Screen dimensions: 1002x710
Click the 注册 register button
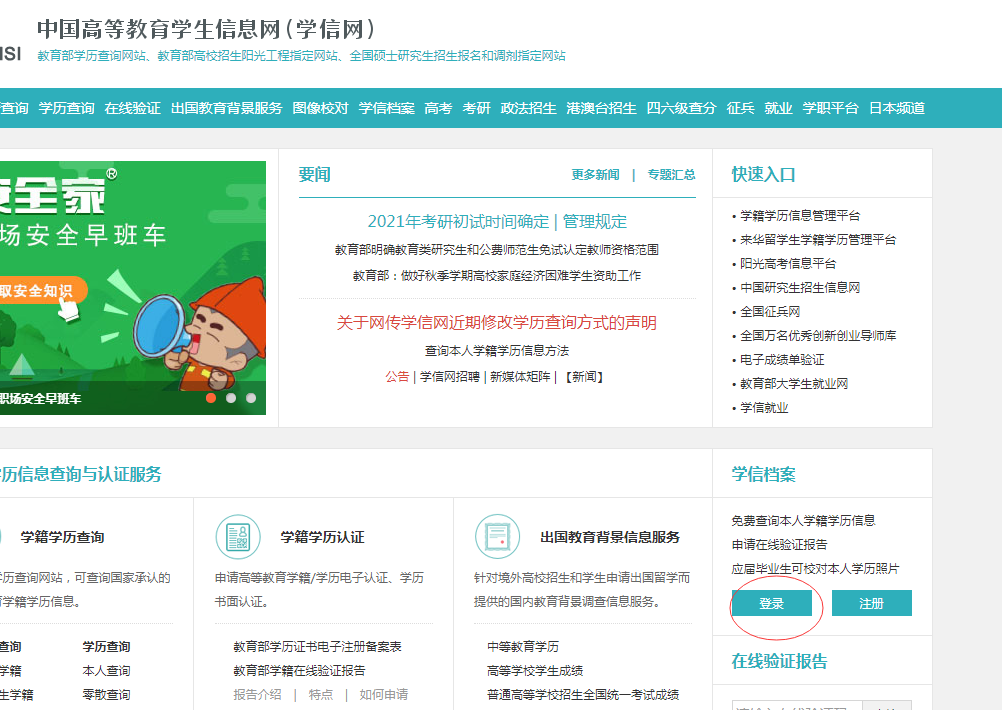pos(872,603)
